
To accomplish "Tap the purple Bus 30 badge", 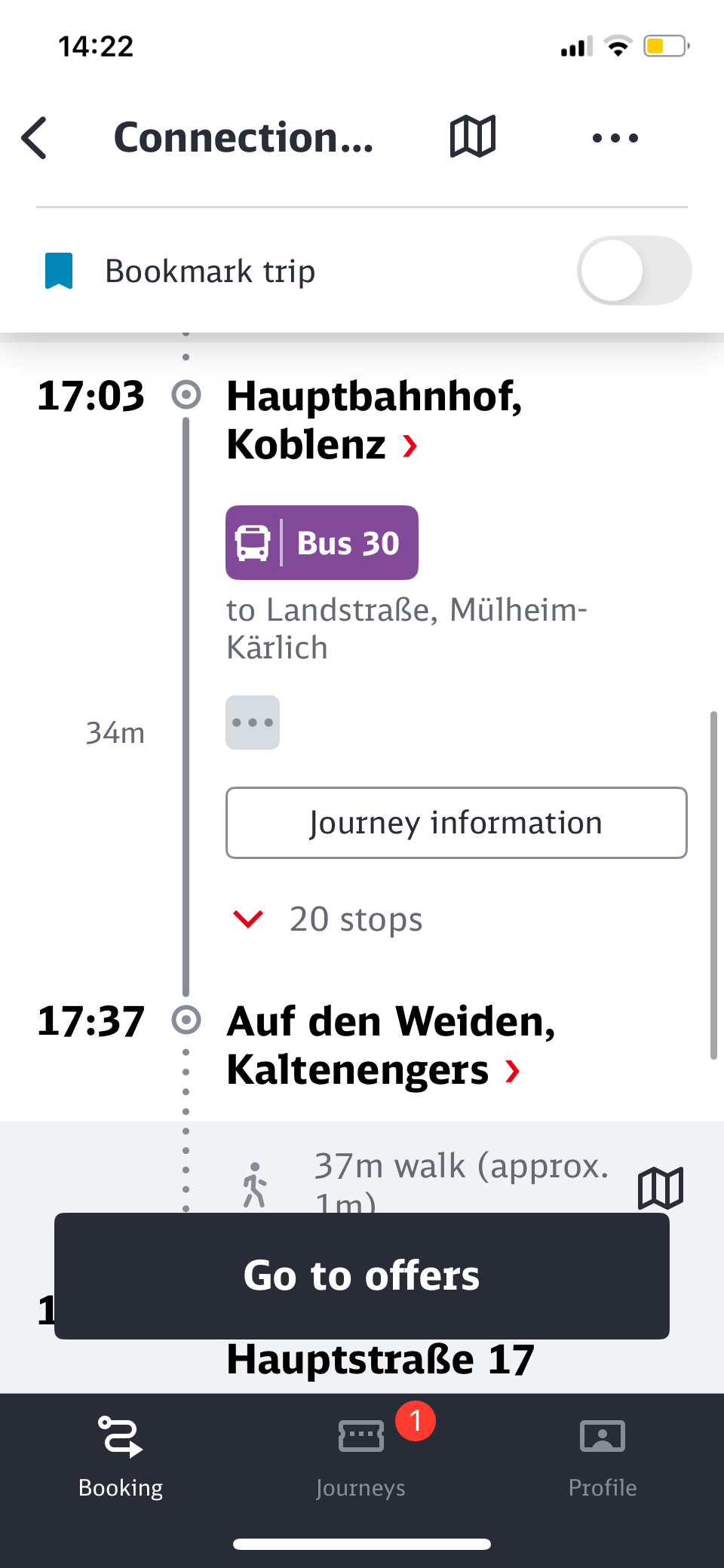I will tap(322, 543).
